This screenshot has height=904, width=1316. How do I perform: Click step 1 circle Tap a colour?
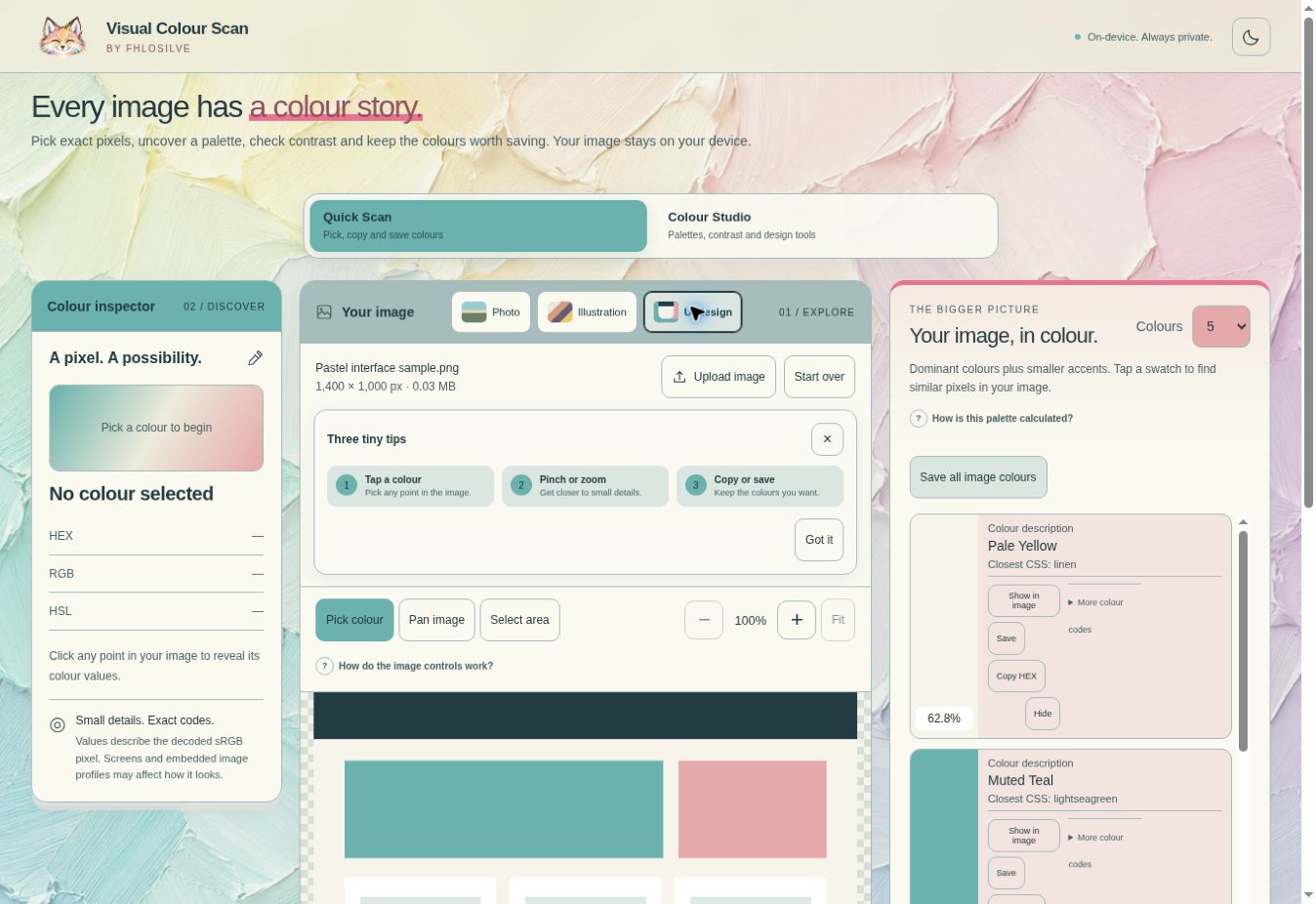347,485
